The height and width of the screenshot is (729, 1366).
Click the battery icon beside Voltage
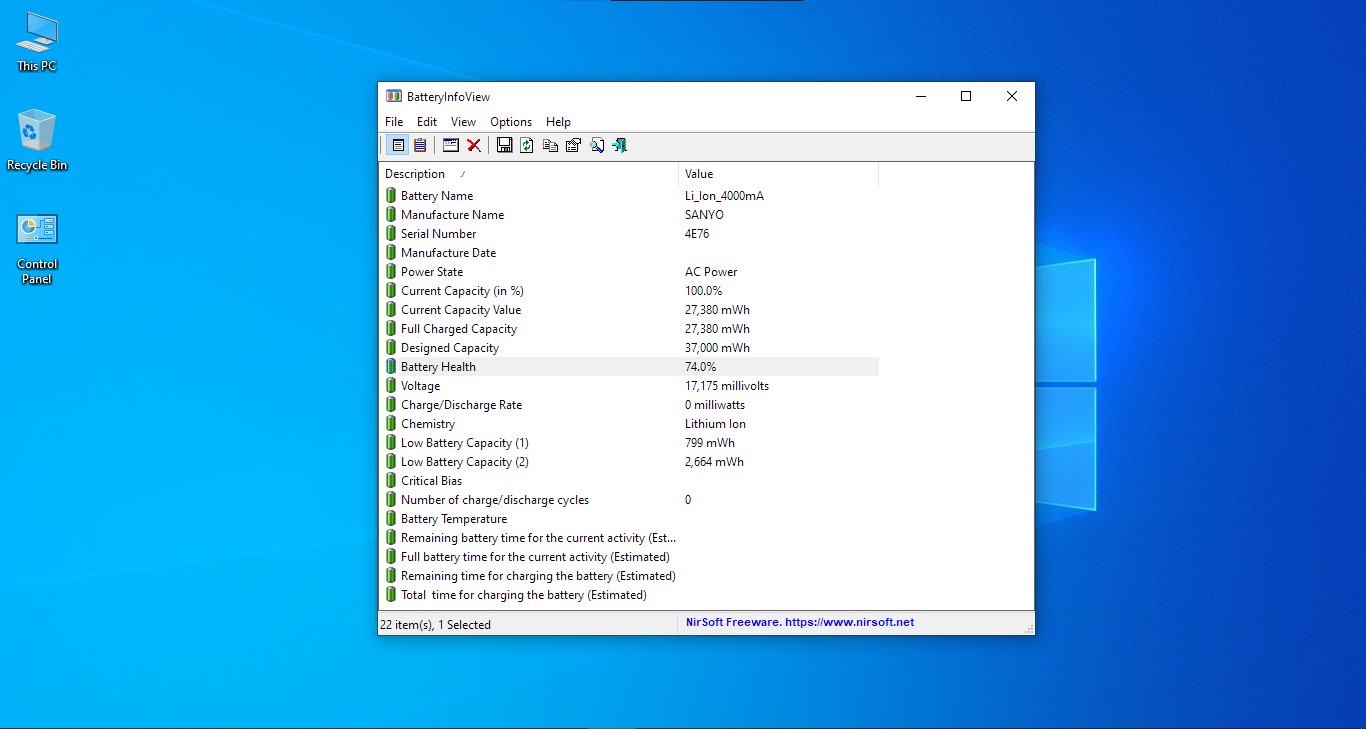[391, 386]
